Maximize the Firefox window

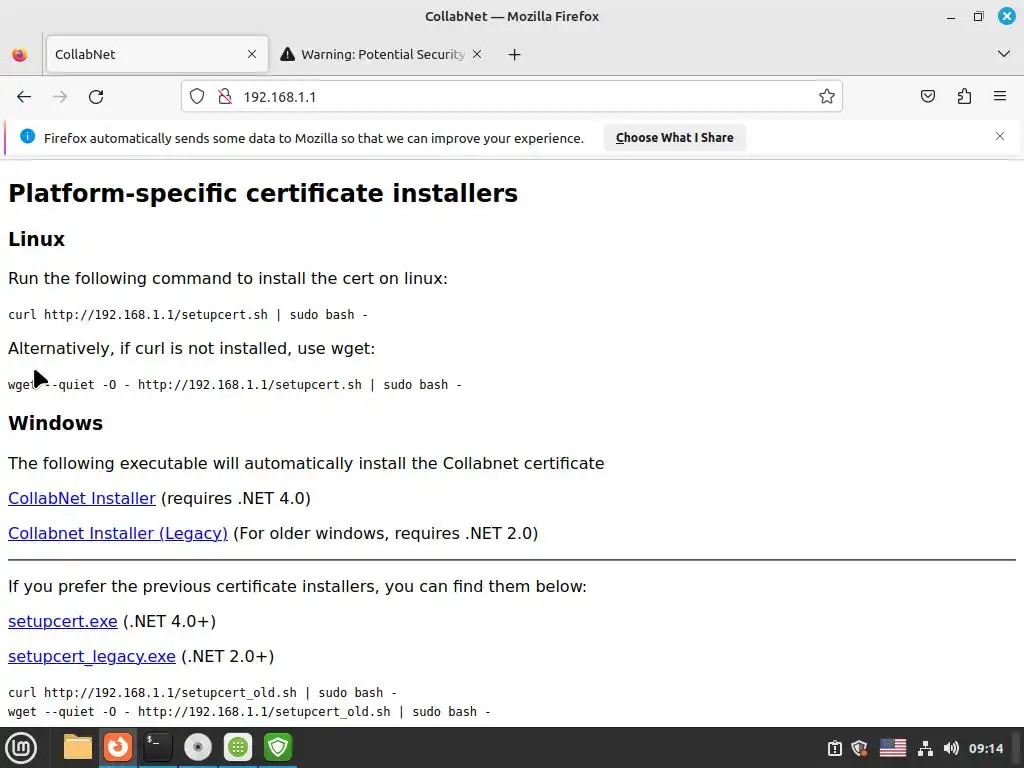pyautogui.click(x=978, y=16)
